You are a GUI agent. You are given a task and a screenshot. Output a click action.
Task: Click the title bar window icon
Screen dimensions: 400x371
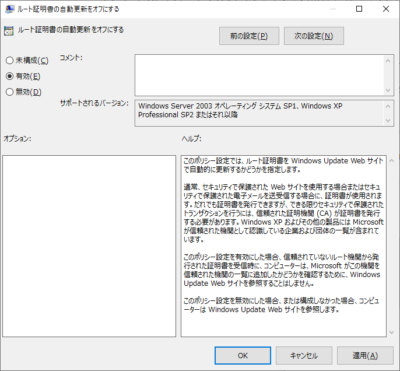10,9
